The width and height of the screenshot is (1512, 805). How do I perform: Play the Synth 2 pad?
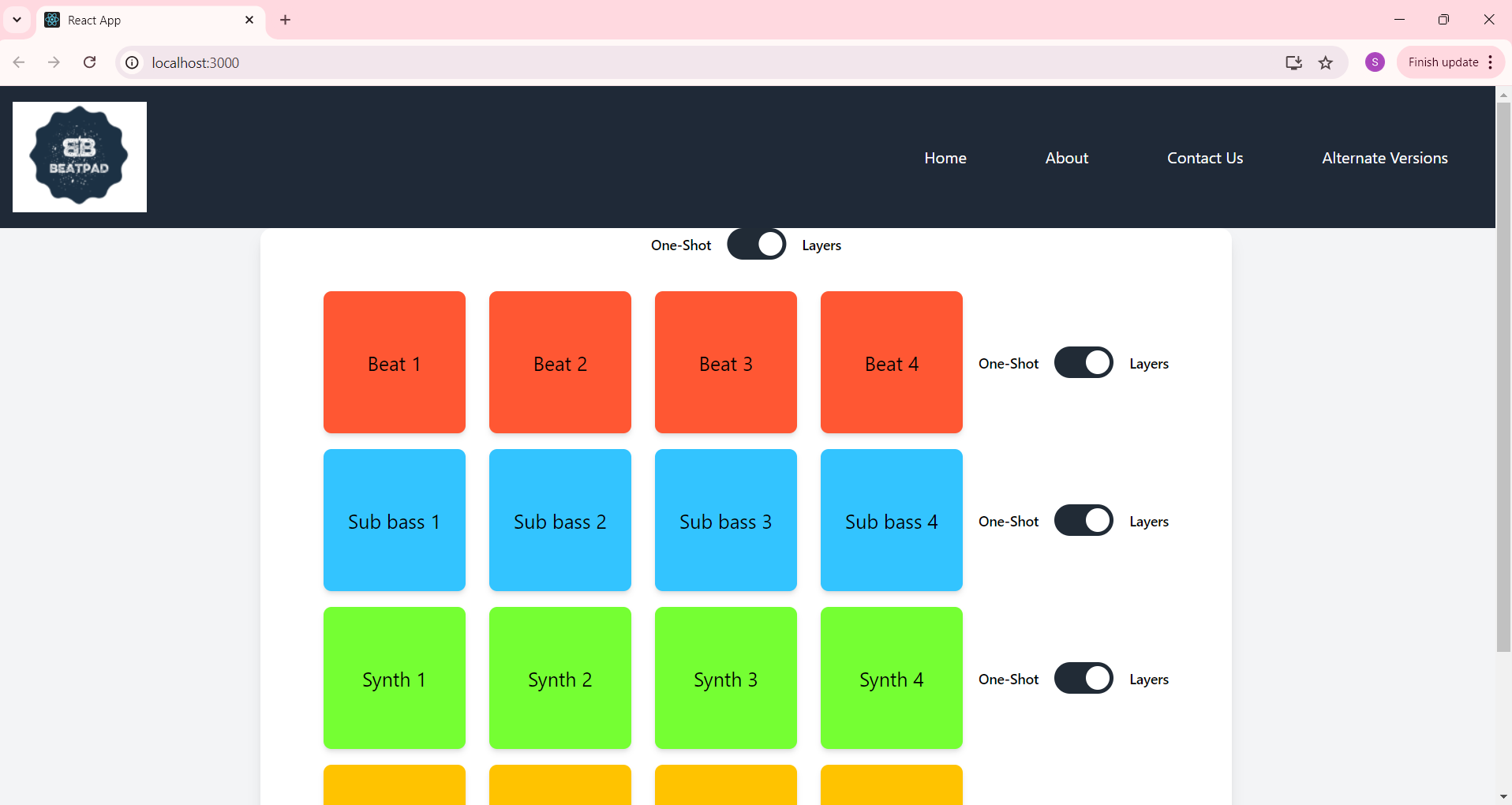tap(560, 678)
